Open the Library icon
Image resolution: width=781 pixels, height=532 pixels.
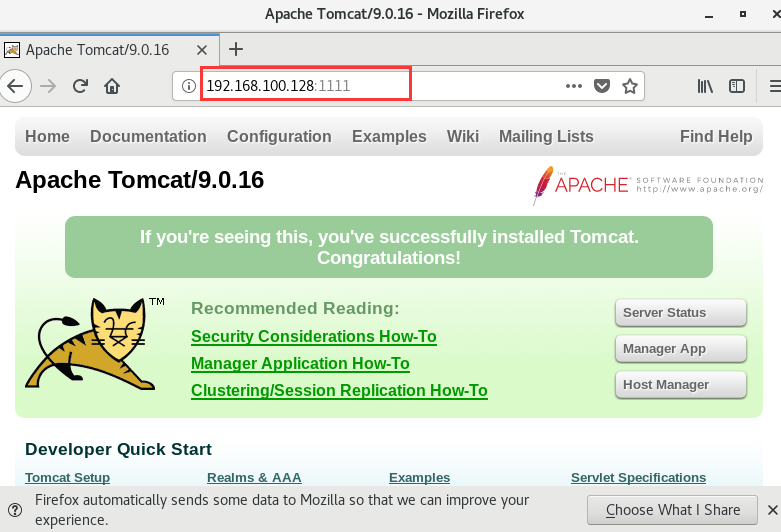click(705, 86)
